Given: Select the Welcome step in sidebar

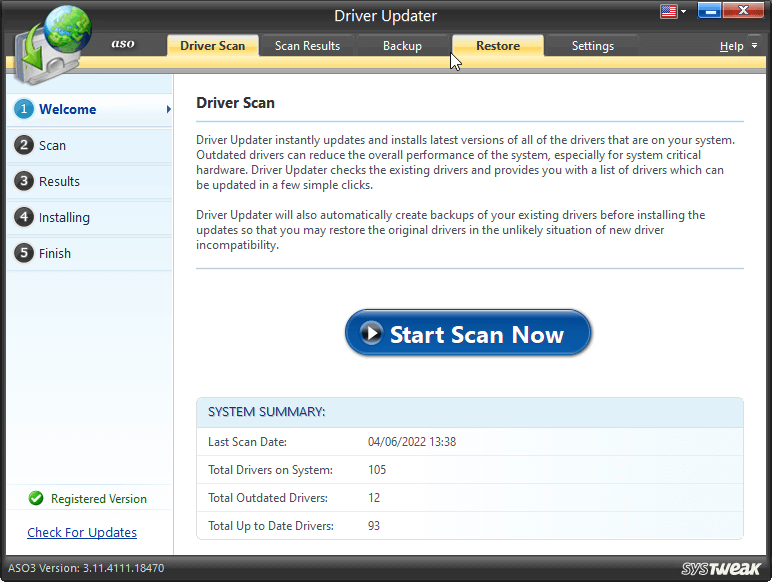Looking at the screenshot, I should [x=90, y=109].
